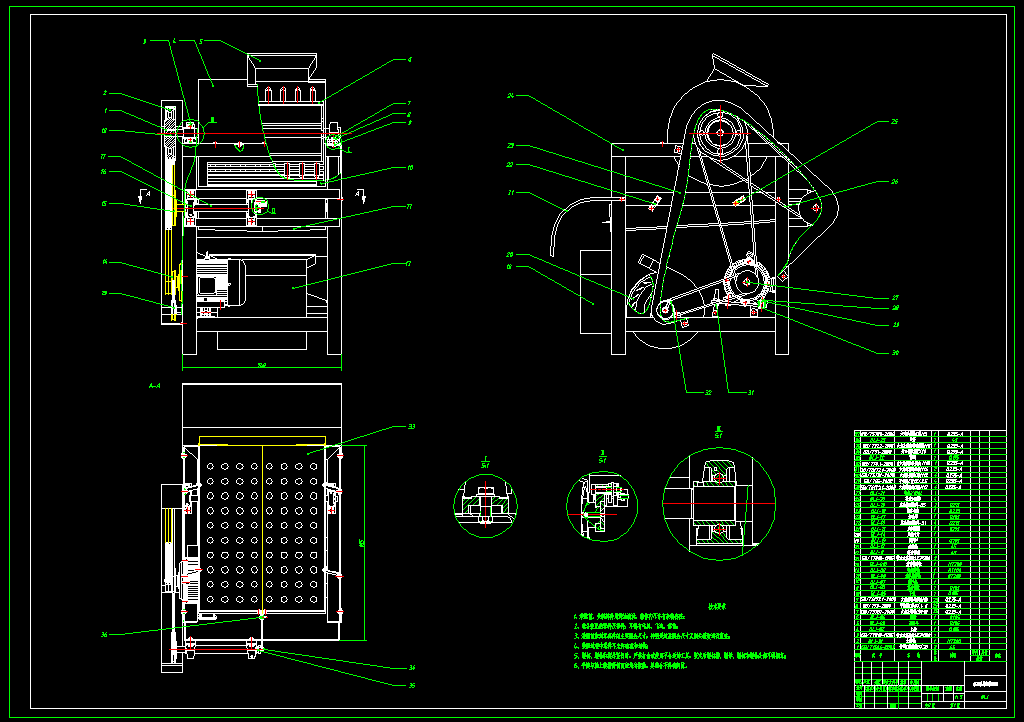Select the A-A view vertical dimension text
This screenshot has height=722, width=1024.
click(361, 542)
